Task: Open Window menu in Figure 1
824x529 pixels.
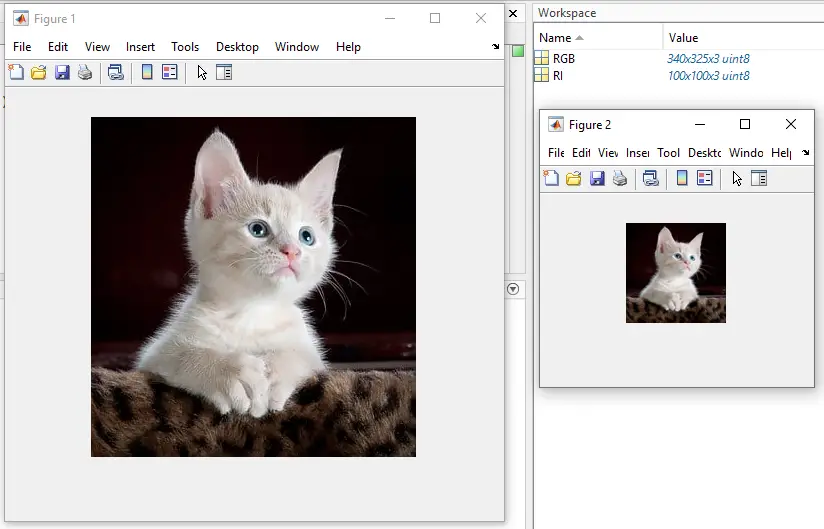Action: click(x=297, y=47)
